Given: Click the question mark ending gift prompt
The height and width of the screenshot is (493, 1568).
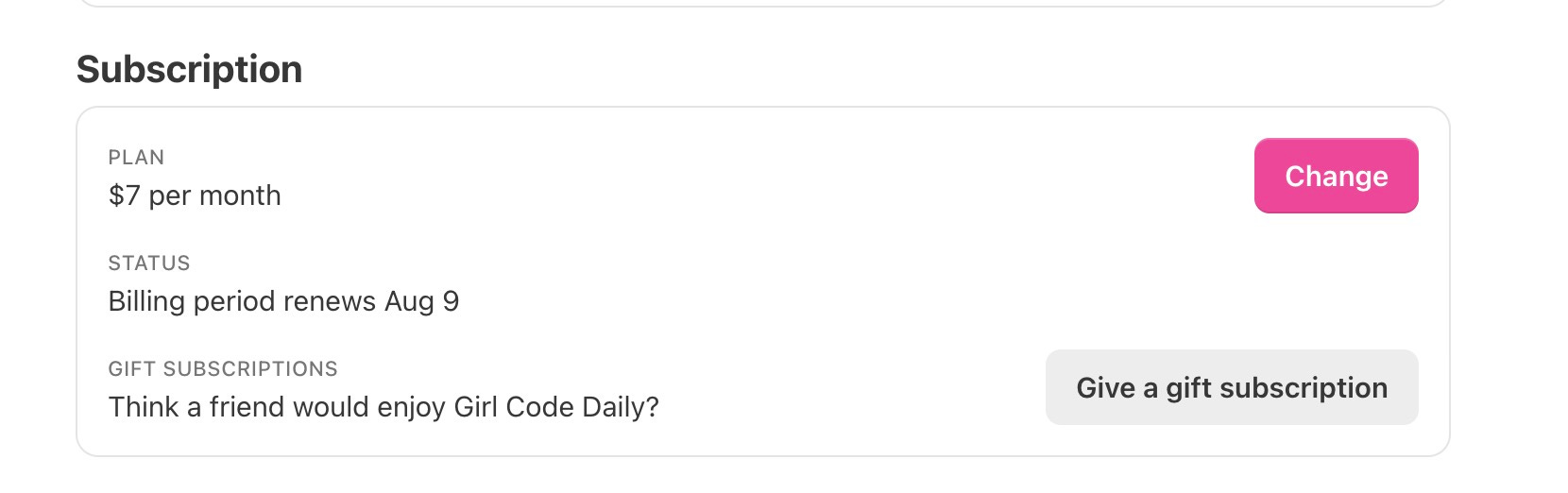Looking at the screenshot, I should click(651, 407).
